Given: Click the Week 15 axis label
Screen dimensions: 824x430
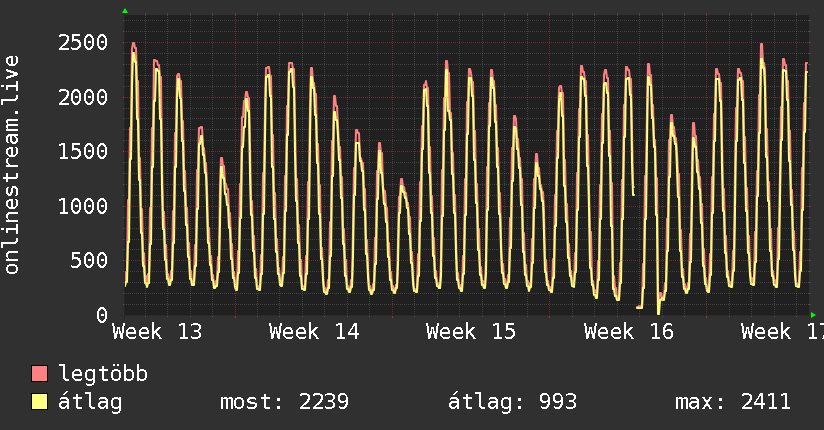Looking at the screenshot, I should click(471, 332).
